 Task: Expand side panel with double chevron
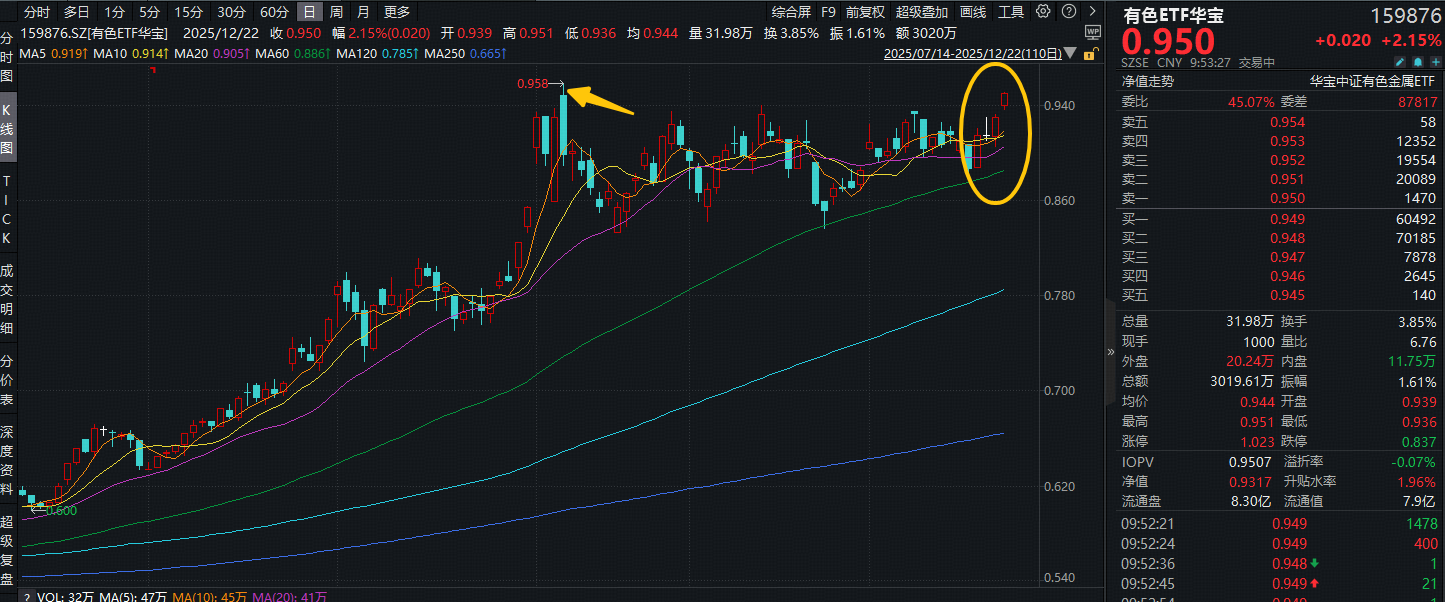[1109, 352]
